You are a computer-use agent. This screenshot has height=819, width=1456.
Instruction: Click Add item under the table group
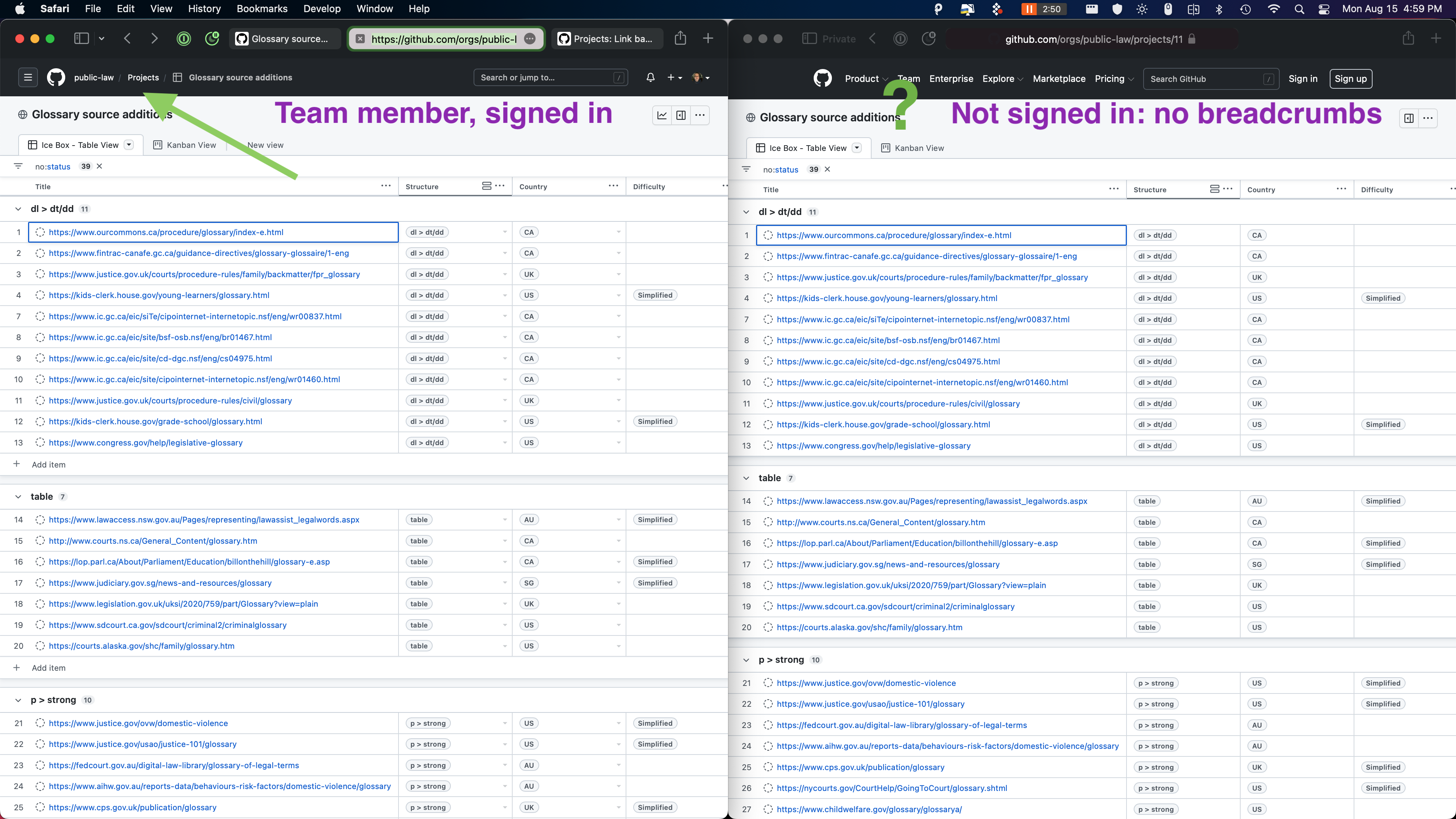pos(49,667)
